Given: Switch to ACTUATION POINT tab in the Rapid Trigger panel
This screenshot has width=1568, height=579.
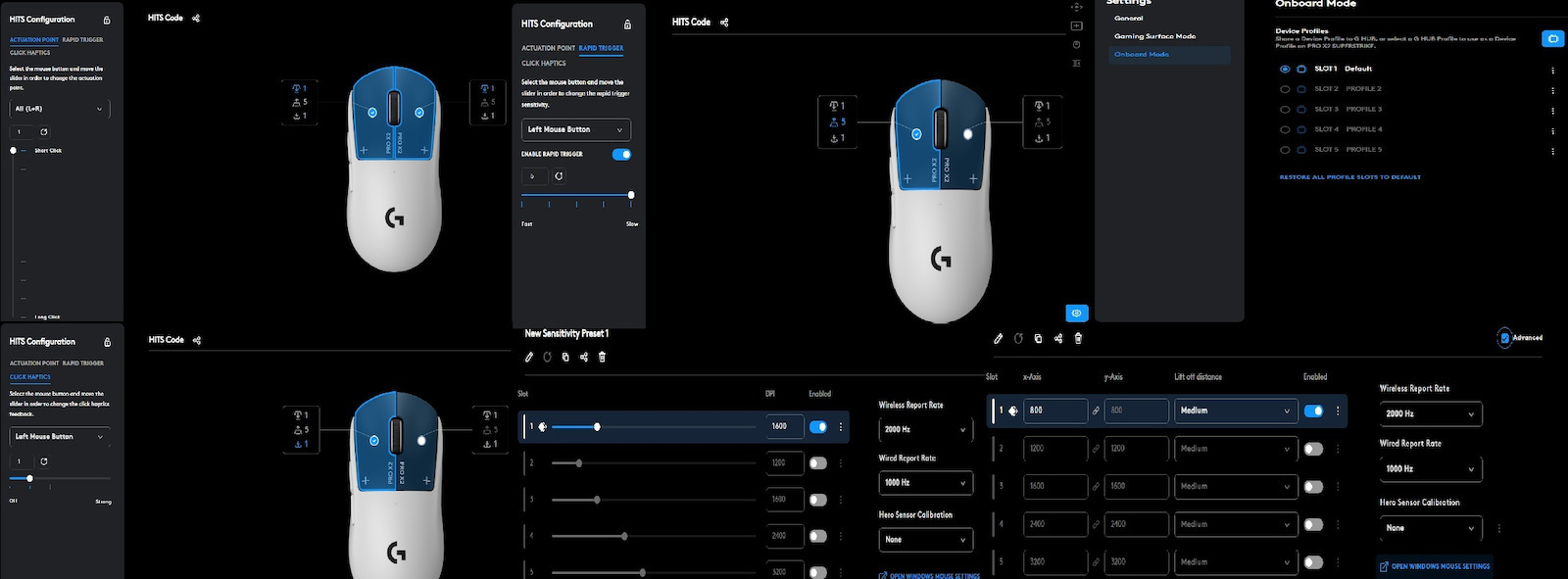Looking at the screenshot, I should tap(548, 48).
